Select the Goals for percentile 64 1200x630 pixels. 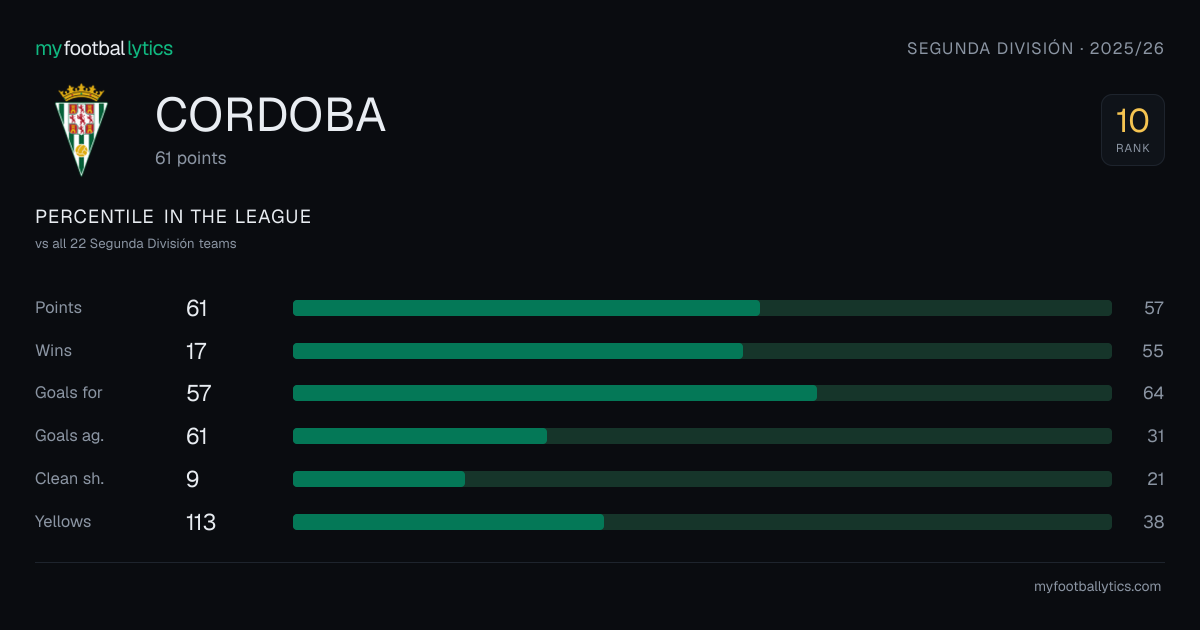(x=1153, y=393)
